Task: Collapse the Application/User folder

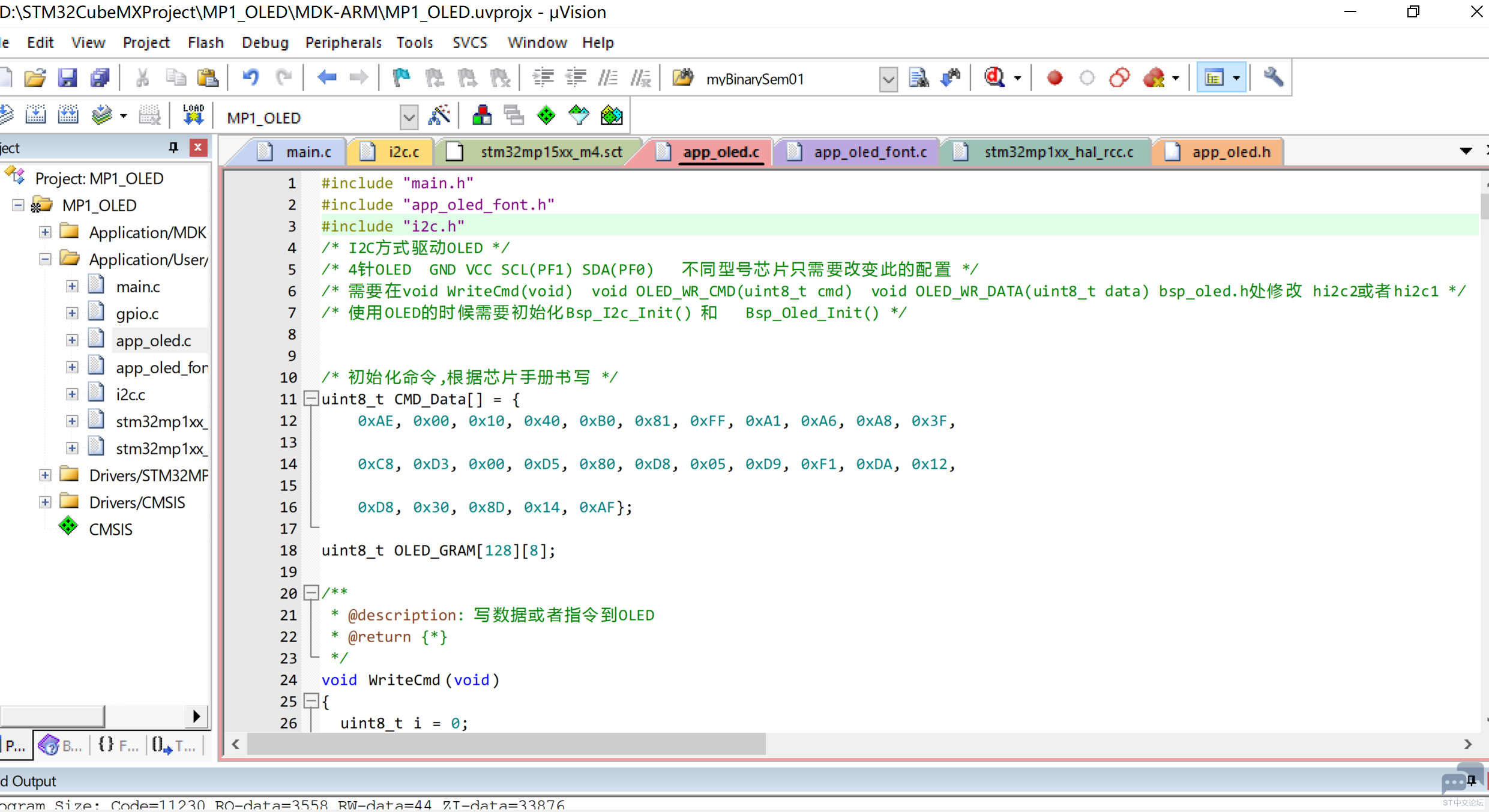Action: [x=45, y=259]
